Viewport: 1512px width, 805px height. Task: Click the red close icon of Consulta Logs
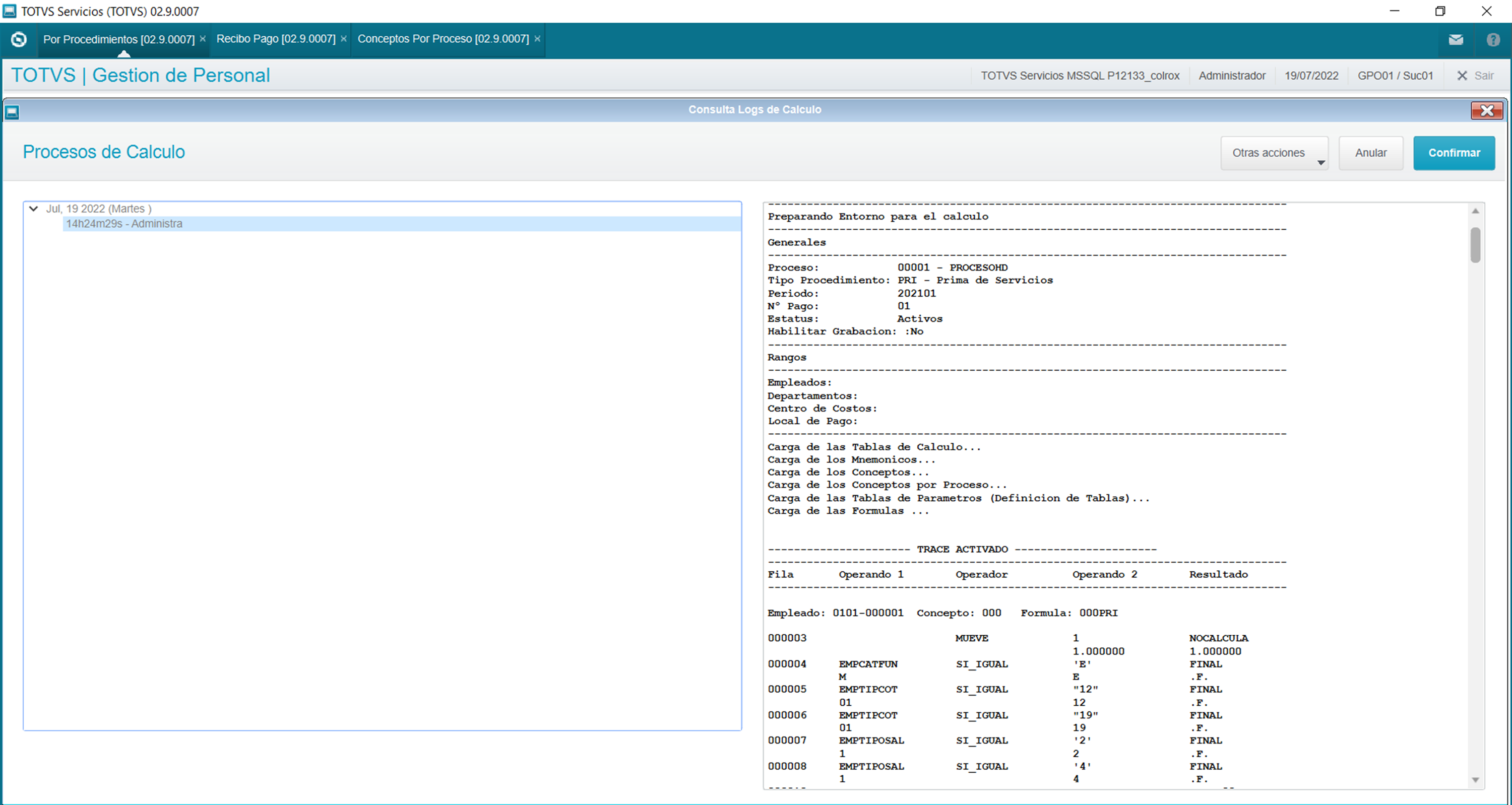pyautogui.click(x=1486, y=110)
